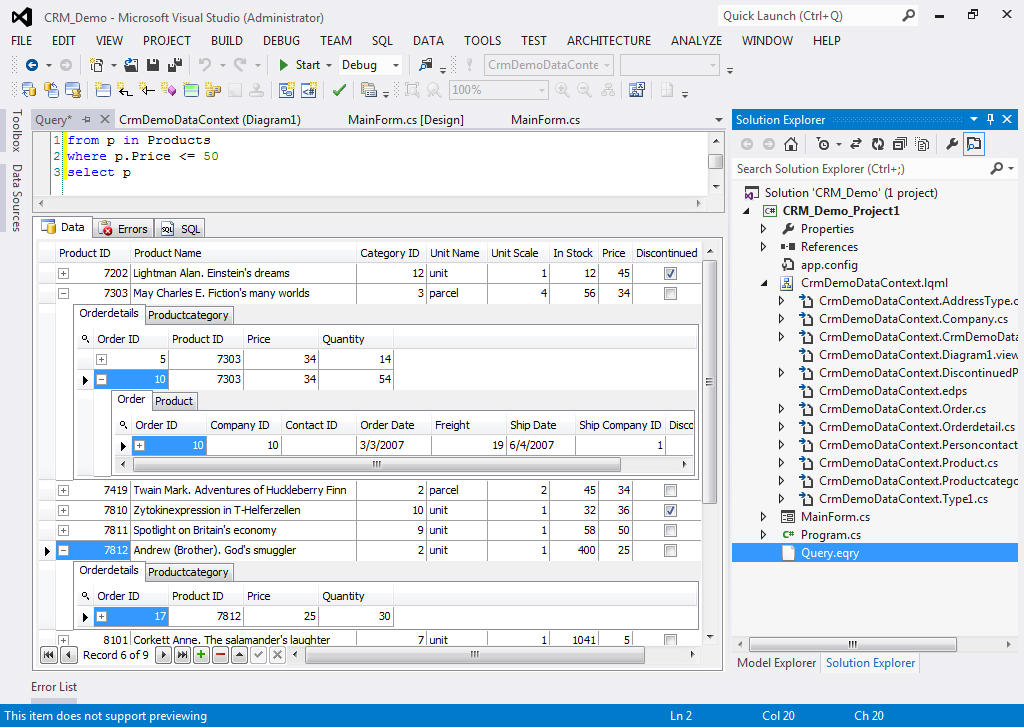Screen dimensions: 1024x728
Task: Expand order detail row with Order ID 5
Action: tap(101, 360)
